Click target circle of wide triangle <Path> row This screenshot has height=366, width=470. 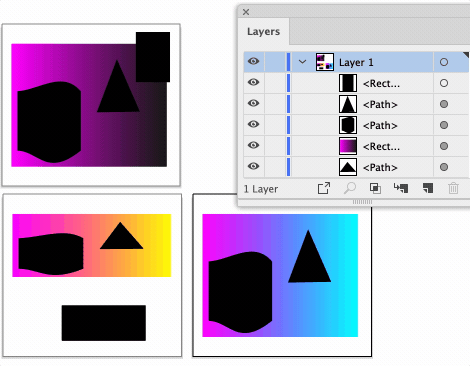pyautogui.click(x=444, y=167)
